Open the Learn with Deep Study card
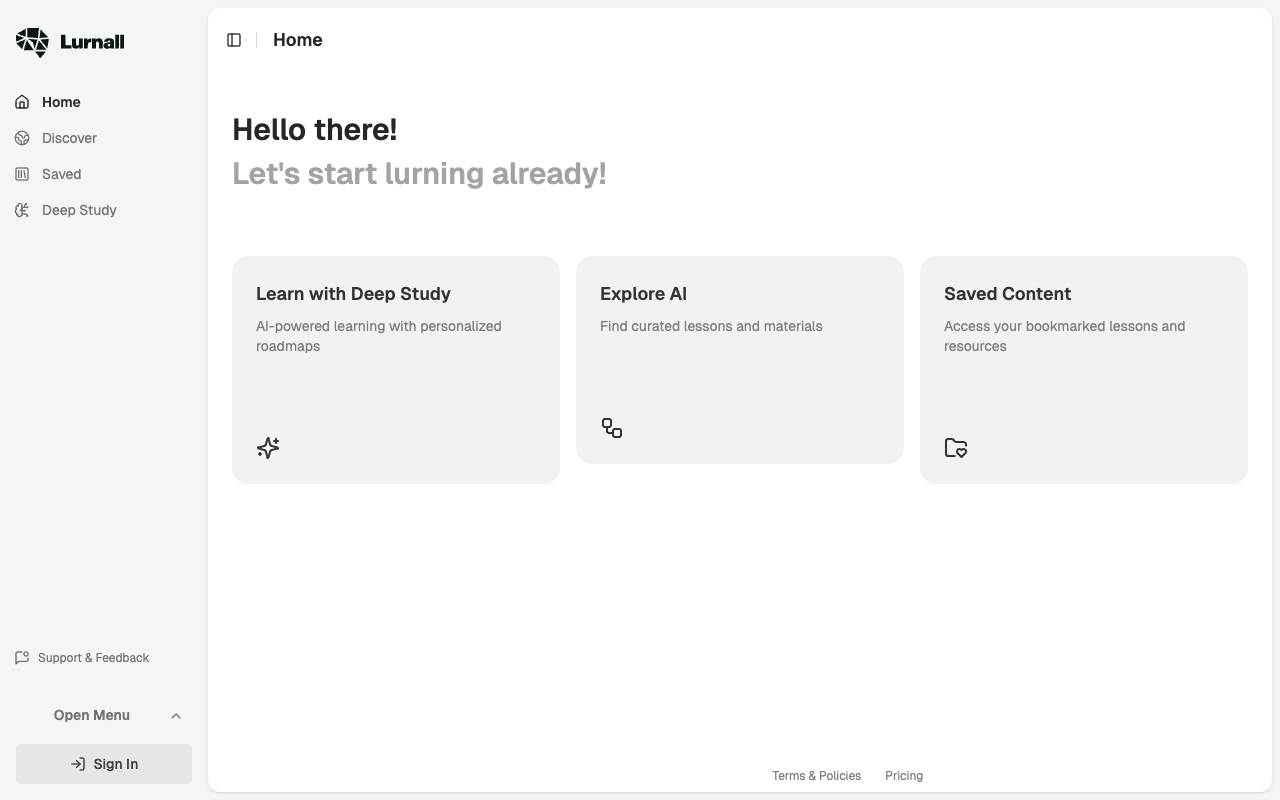Image resolution: width=1280 pixels, height=800 pixels. tap(396, 370)
